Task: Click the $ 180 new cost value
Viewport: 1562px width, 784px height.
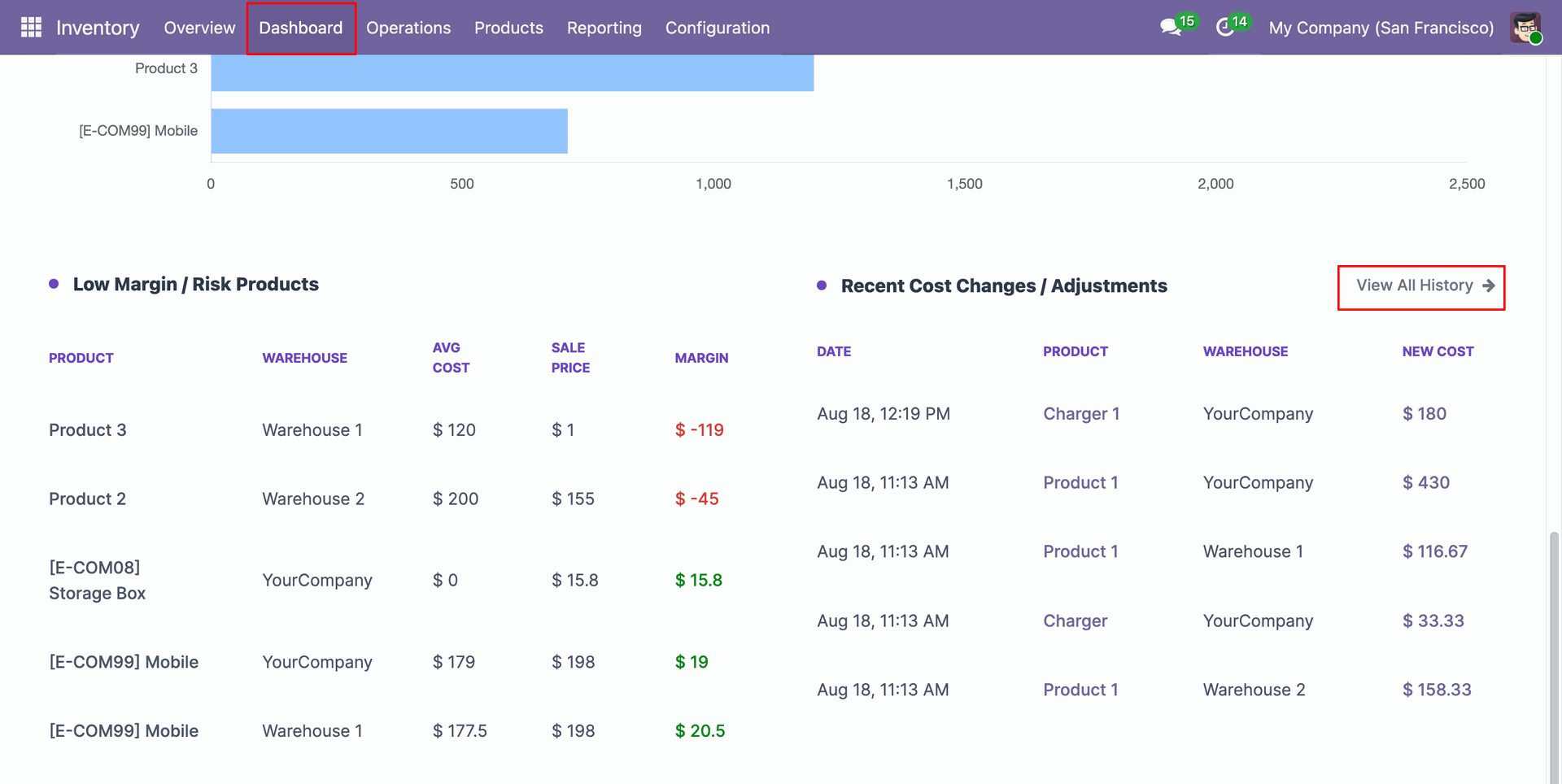Action: tap(1424, 413)
